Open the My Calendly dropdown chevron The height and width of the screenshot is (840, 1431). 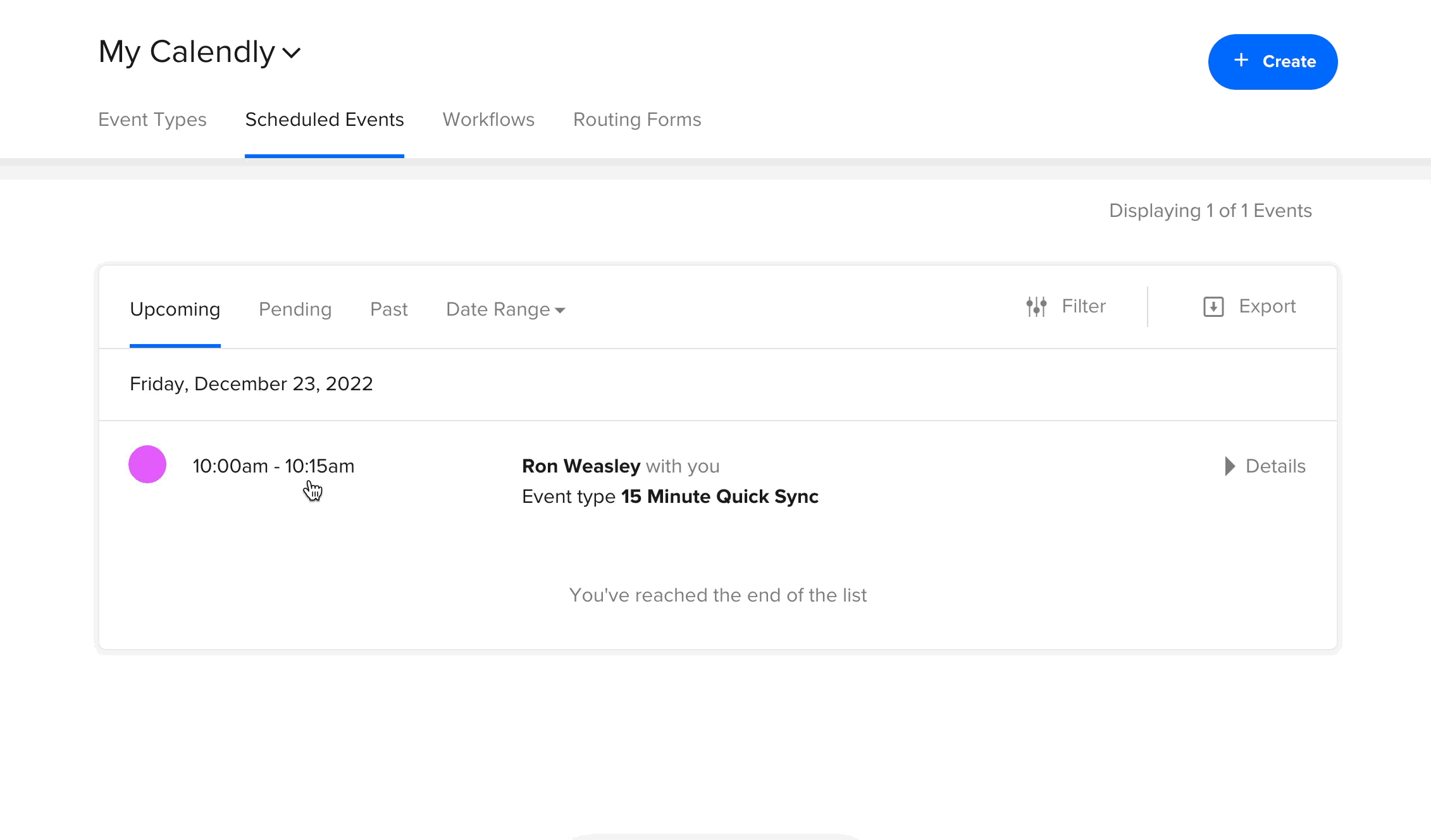291,53
